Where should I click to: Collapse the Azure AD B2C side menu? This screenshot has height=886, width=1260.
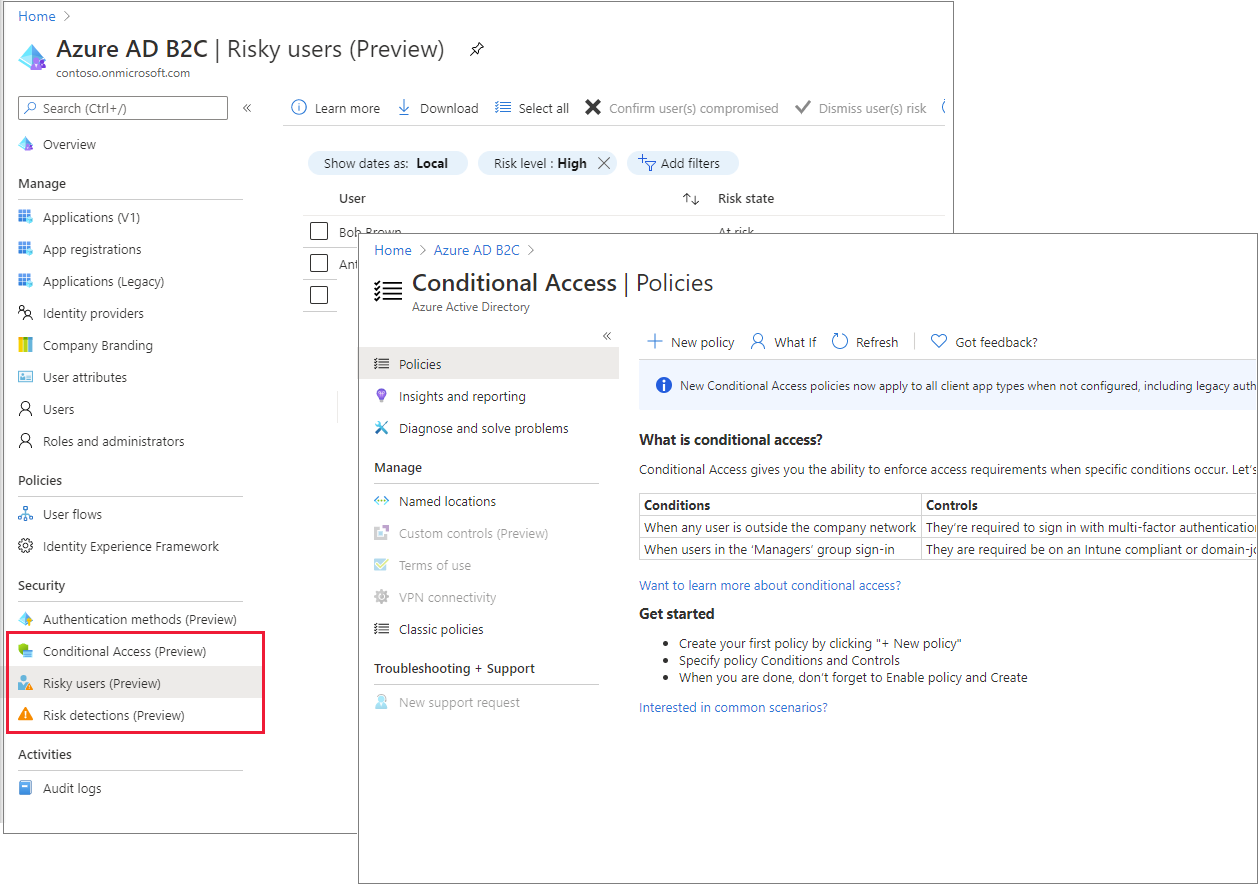pos(247,108)
